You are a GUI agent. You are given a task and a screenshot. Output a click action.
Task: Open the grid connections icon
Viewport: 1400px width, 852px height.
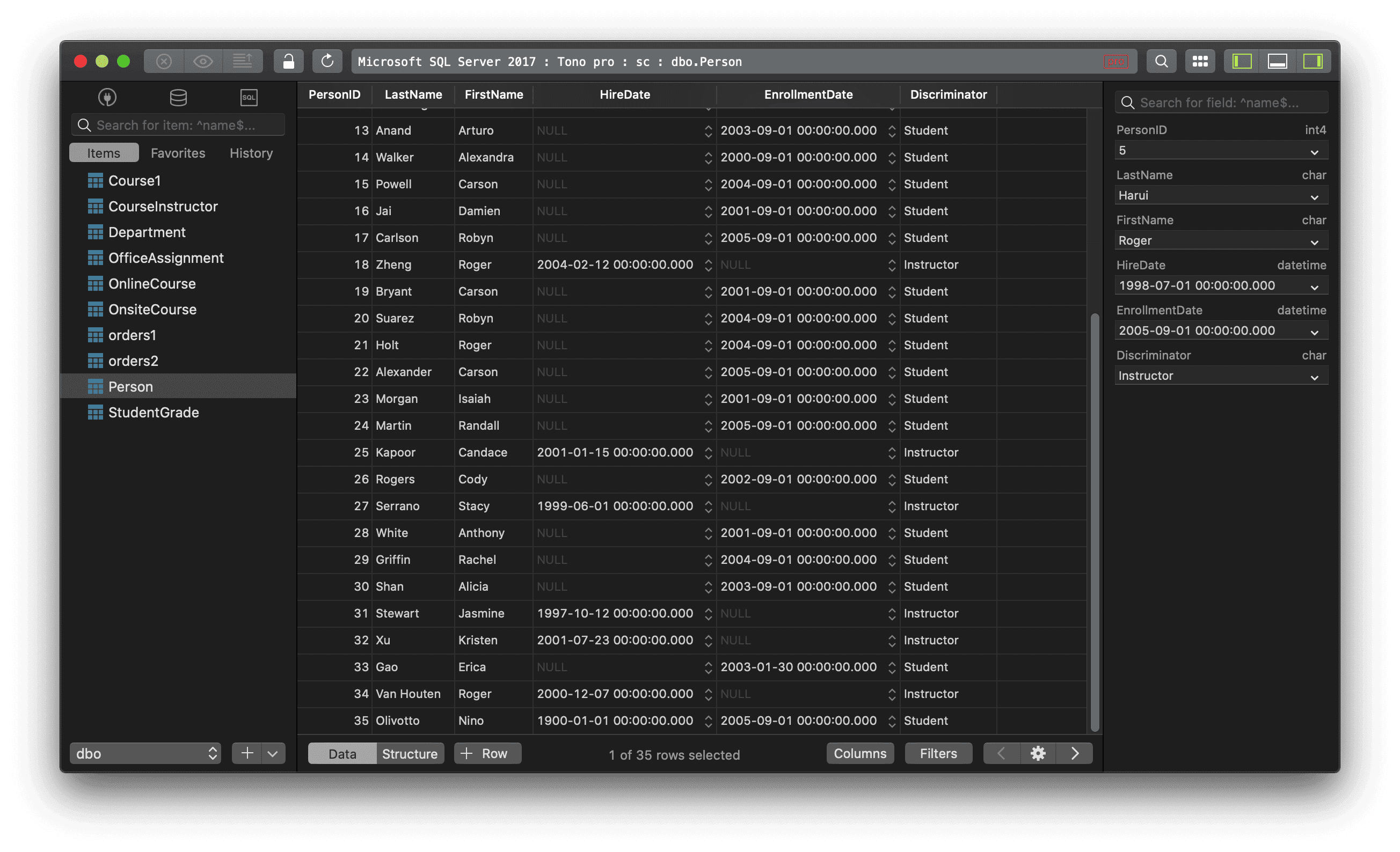(x=1200, y=61)
